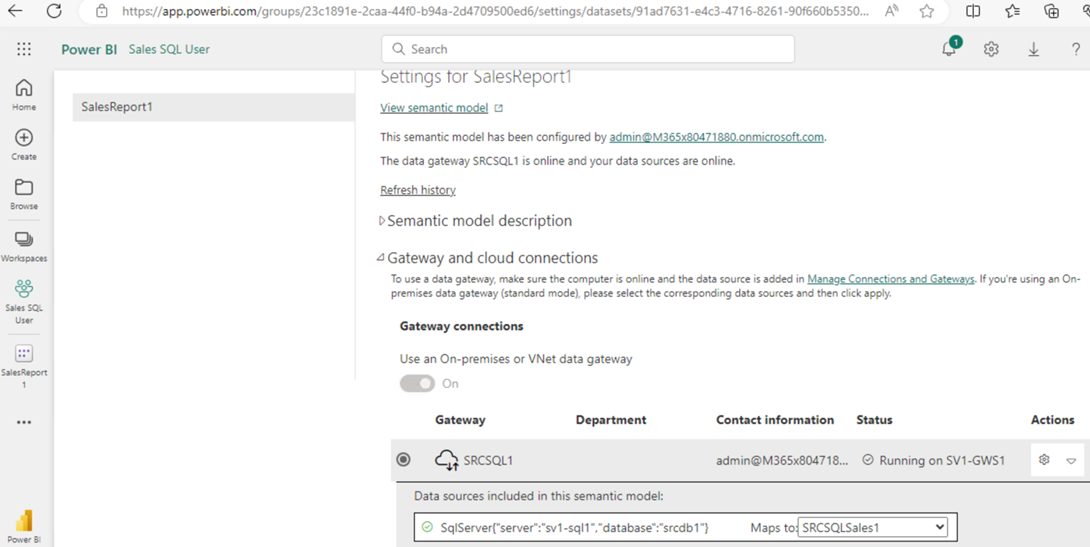Go to Home in the sidebar
This screenshot has height=547, width=1090.
24,95
